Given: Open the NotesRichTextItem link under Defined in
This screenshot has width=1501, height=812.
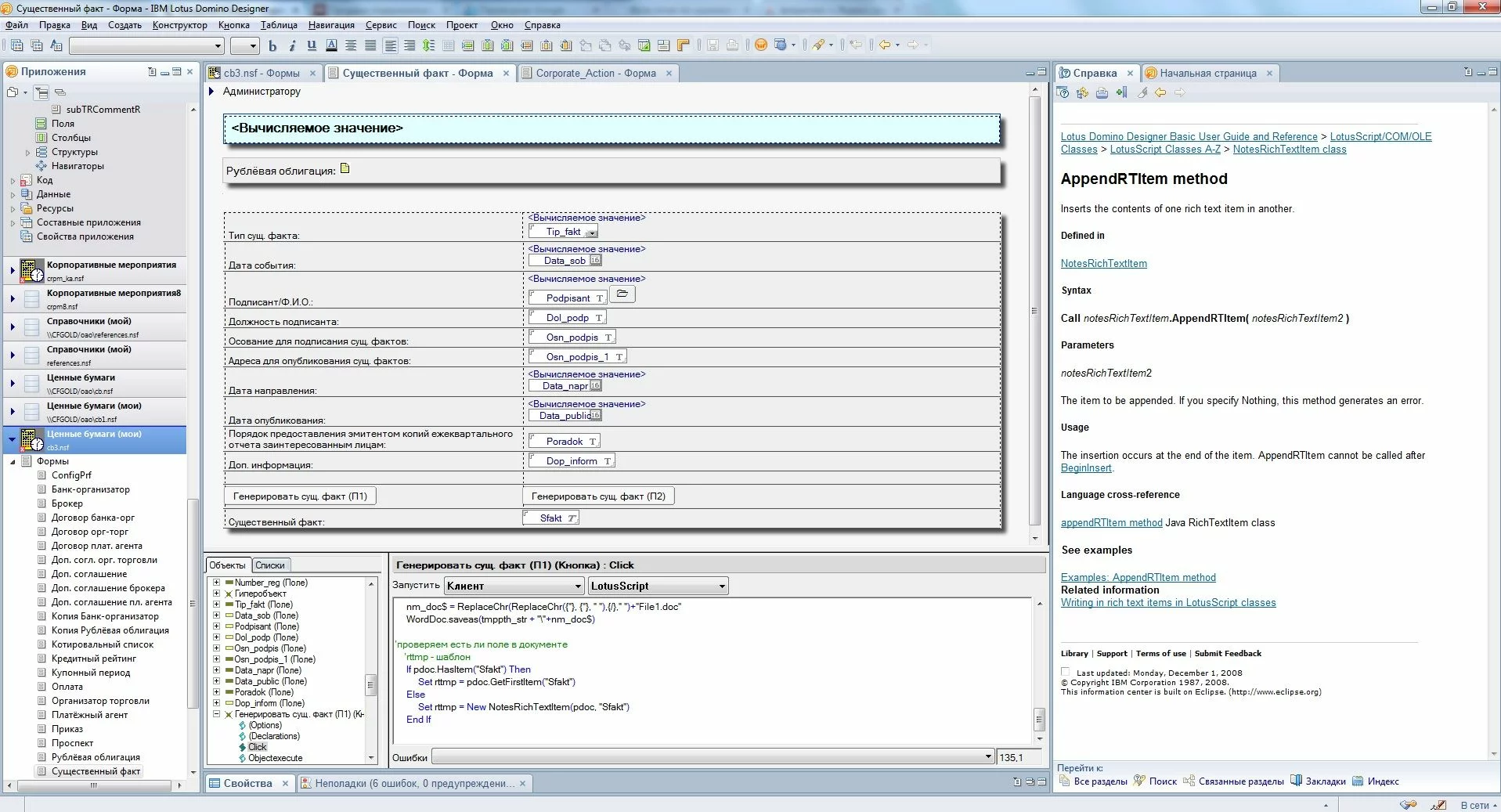Looking at the screenshot, I should [1103, 264].
